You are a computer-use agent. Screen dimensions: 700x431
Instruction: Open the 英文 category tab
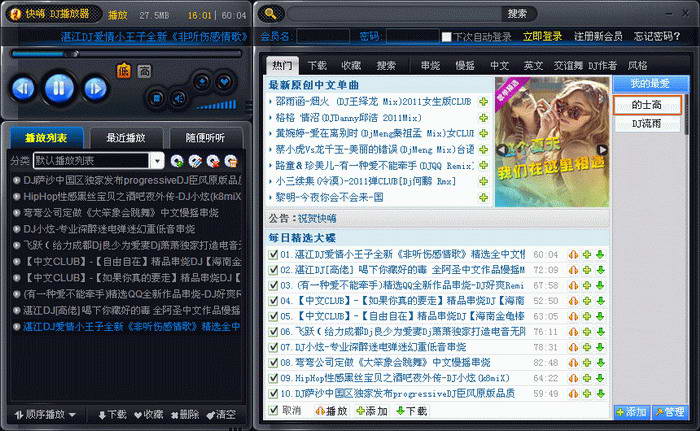533,66
